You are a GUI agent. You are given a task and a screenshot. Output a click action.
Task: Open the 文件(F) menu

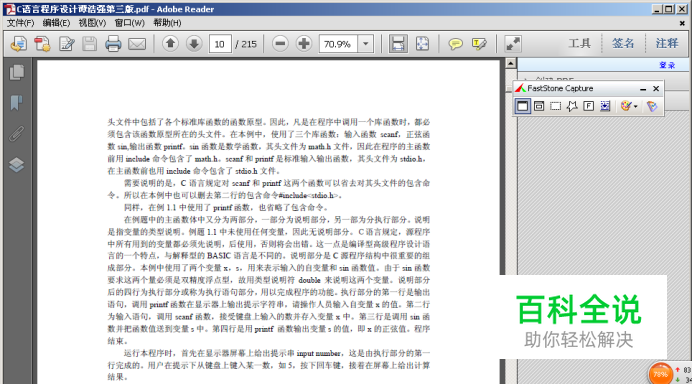20,23
